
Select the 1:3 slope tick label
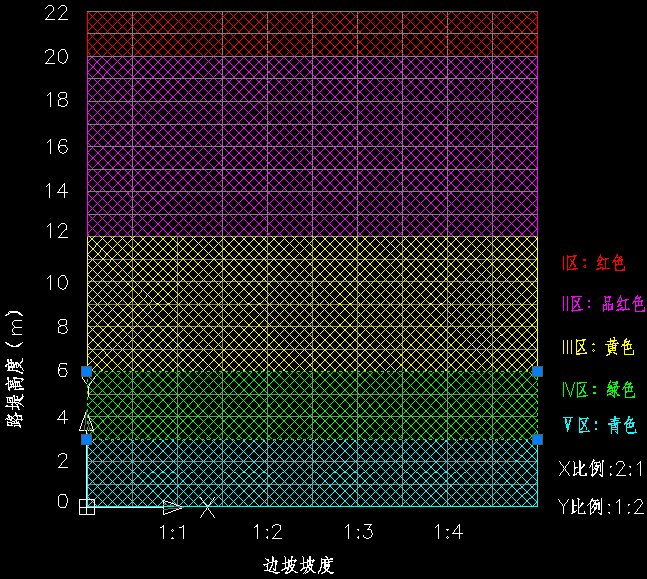pos(358,532)
